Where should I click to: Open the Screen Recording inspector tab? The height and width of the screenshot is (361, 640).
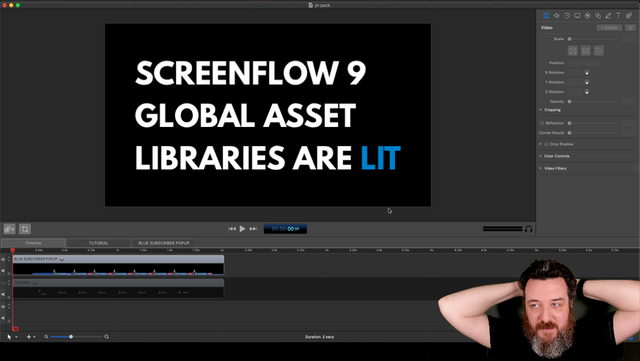[x=577, y=16]
